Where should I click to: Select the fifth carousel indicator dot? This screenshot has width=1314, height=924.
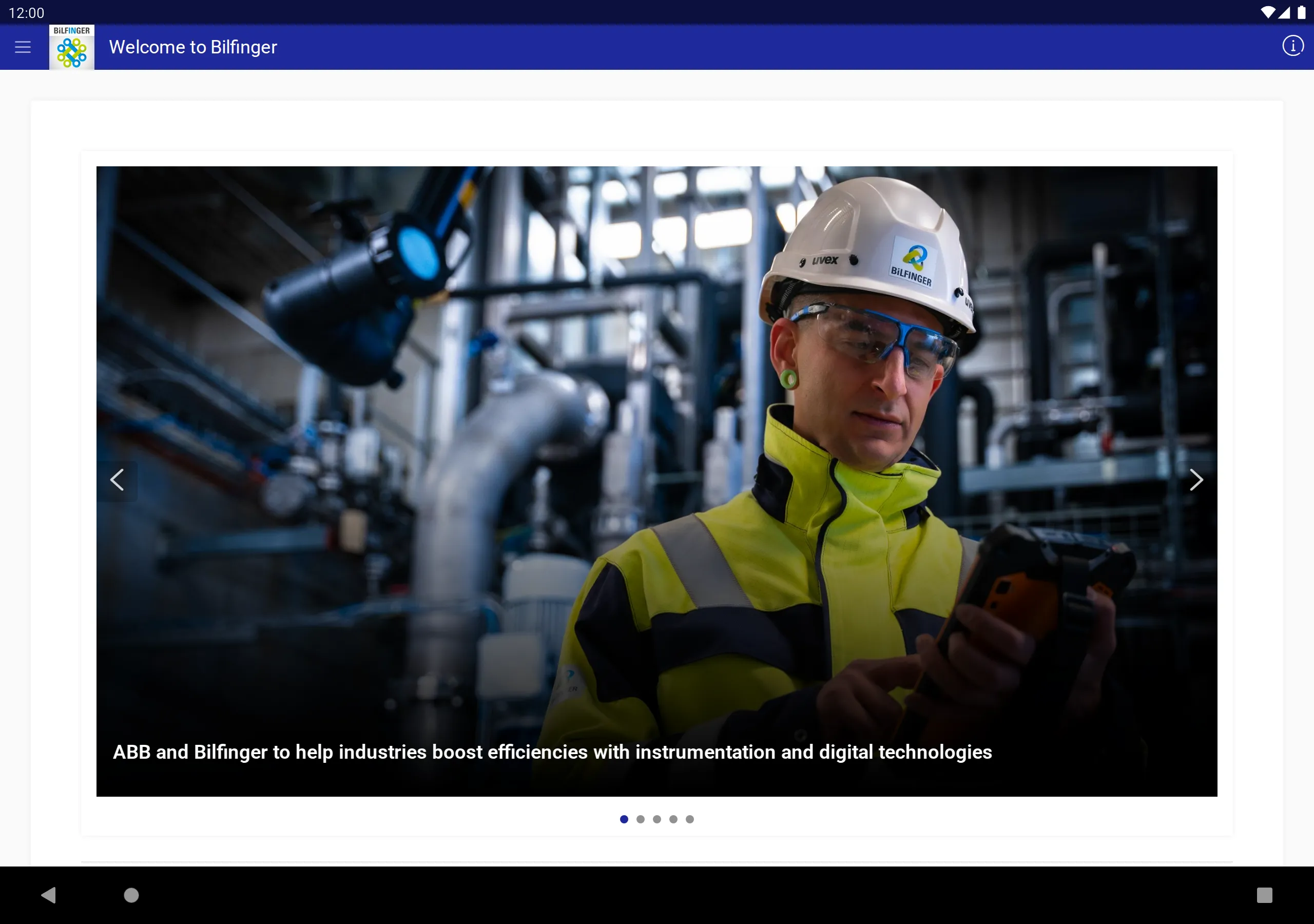(690, 819)
